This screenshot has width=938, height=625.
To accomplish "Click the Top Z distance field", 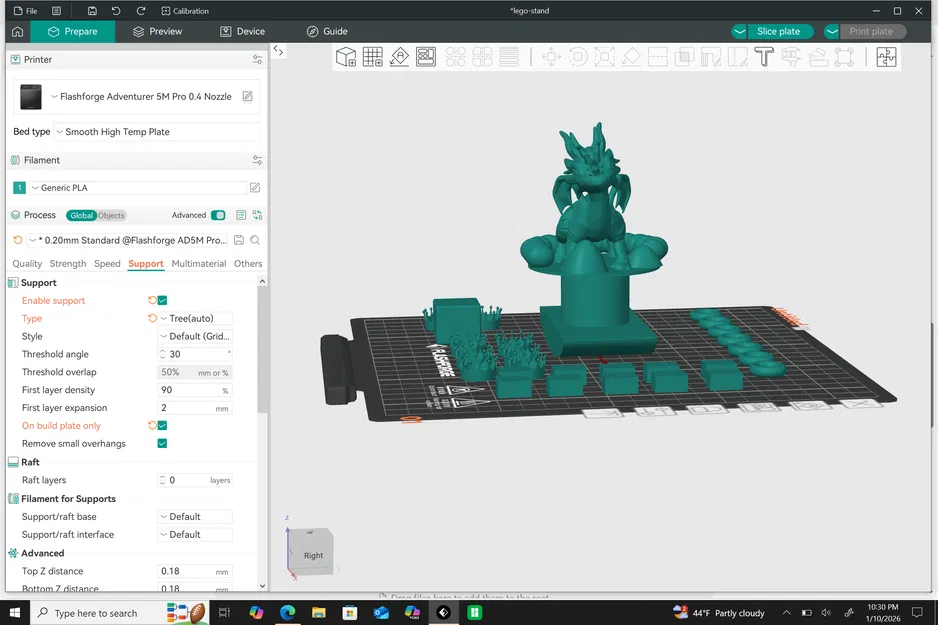I will point(195,571).
